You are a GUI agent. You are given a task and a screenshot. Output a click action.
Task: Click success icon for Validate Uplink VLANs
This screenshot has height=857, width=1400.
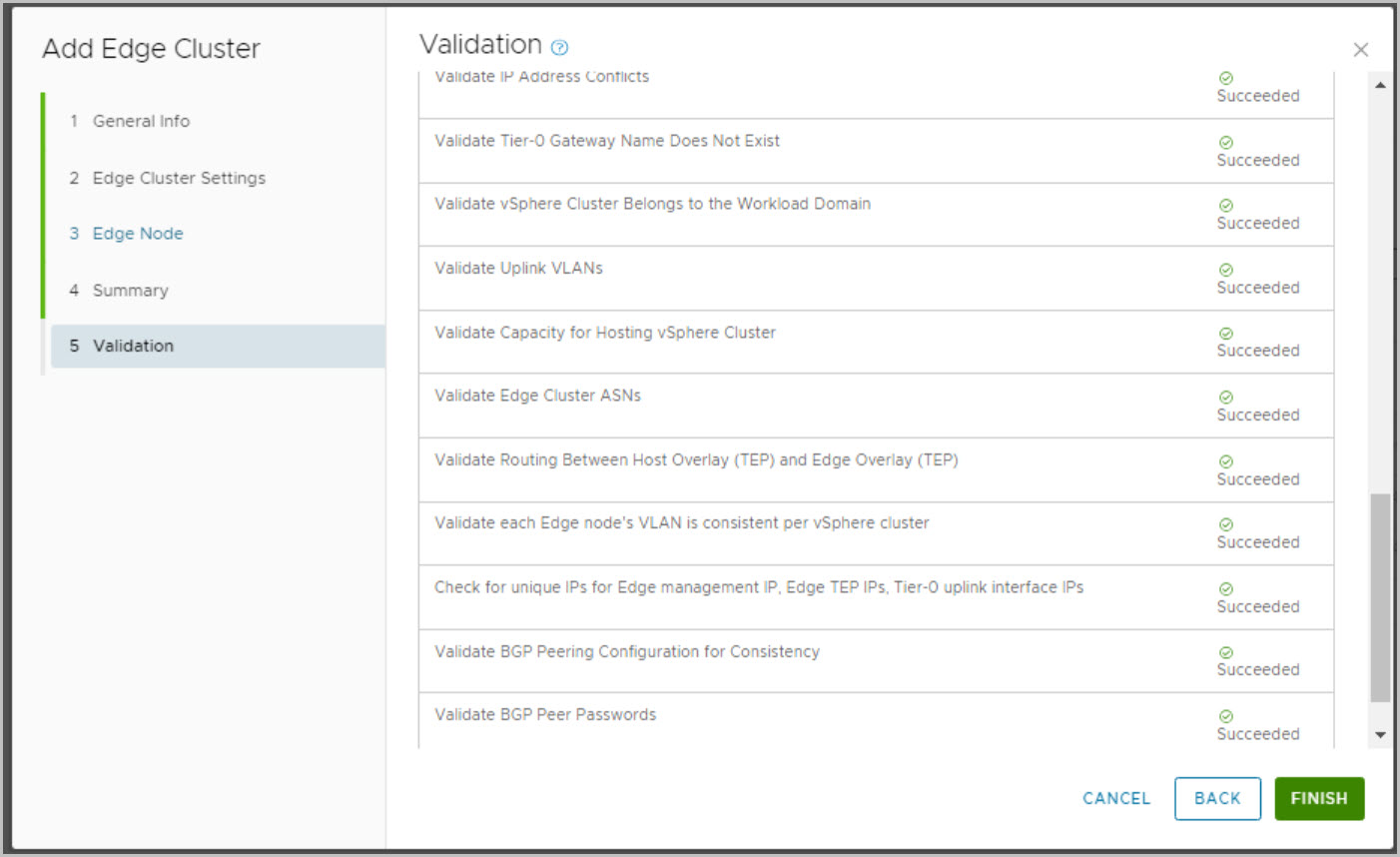pos(1226,270)
